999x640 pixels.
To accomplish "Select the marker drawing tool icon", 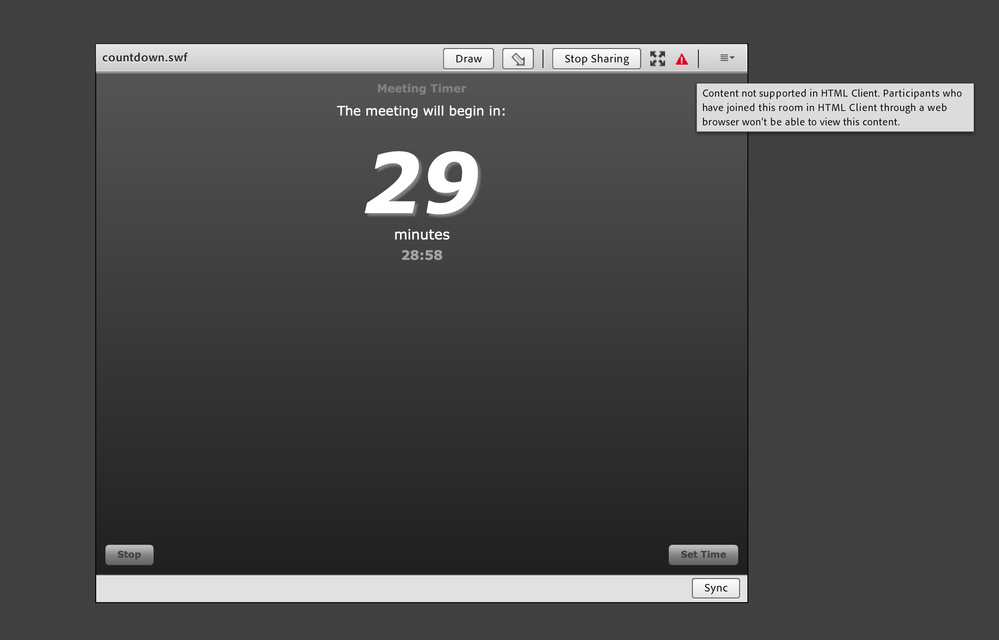I will pos(517,58).
